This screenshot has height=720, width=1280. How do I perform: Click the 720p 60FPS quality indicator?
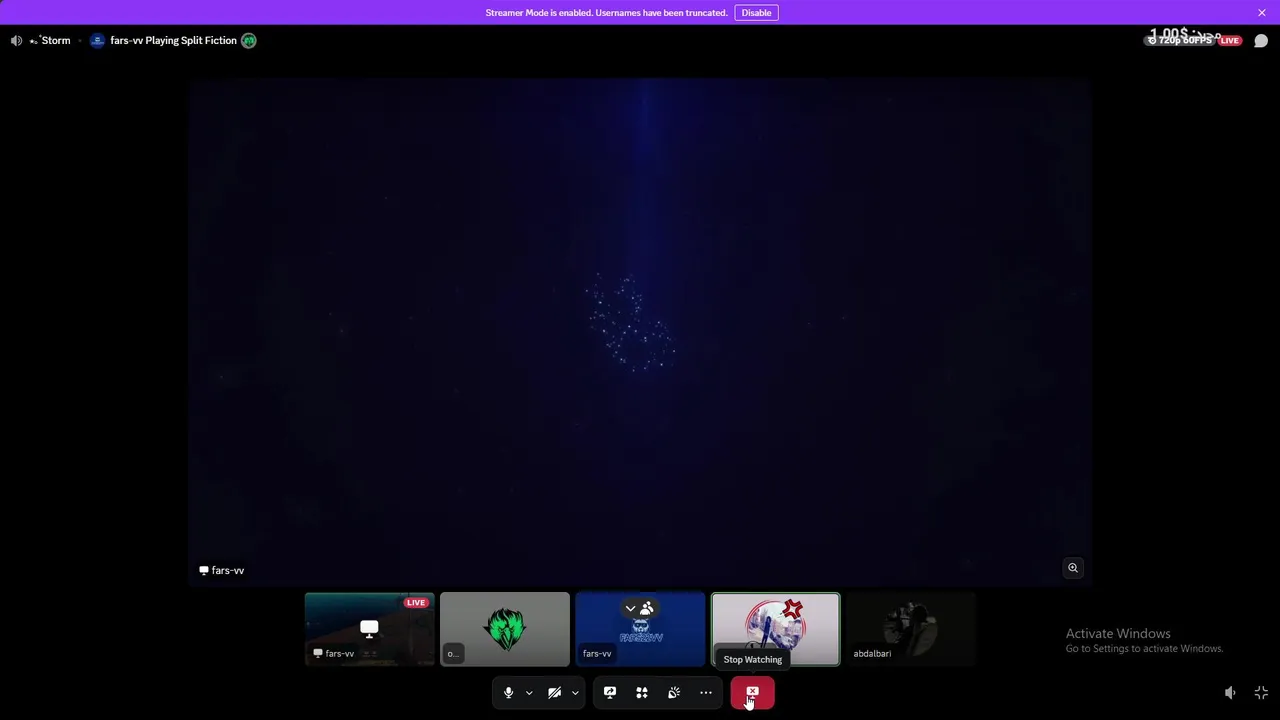coord(1180,41)
